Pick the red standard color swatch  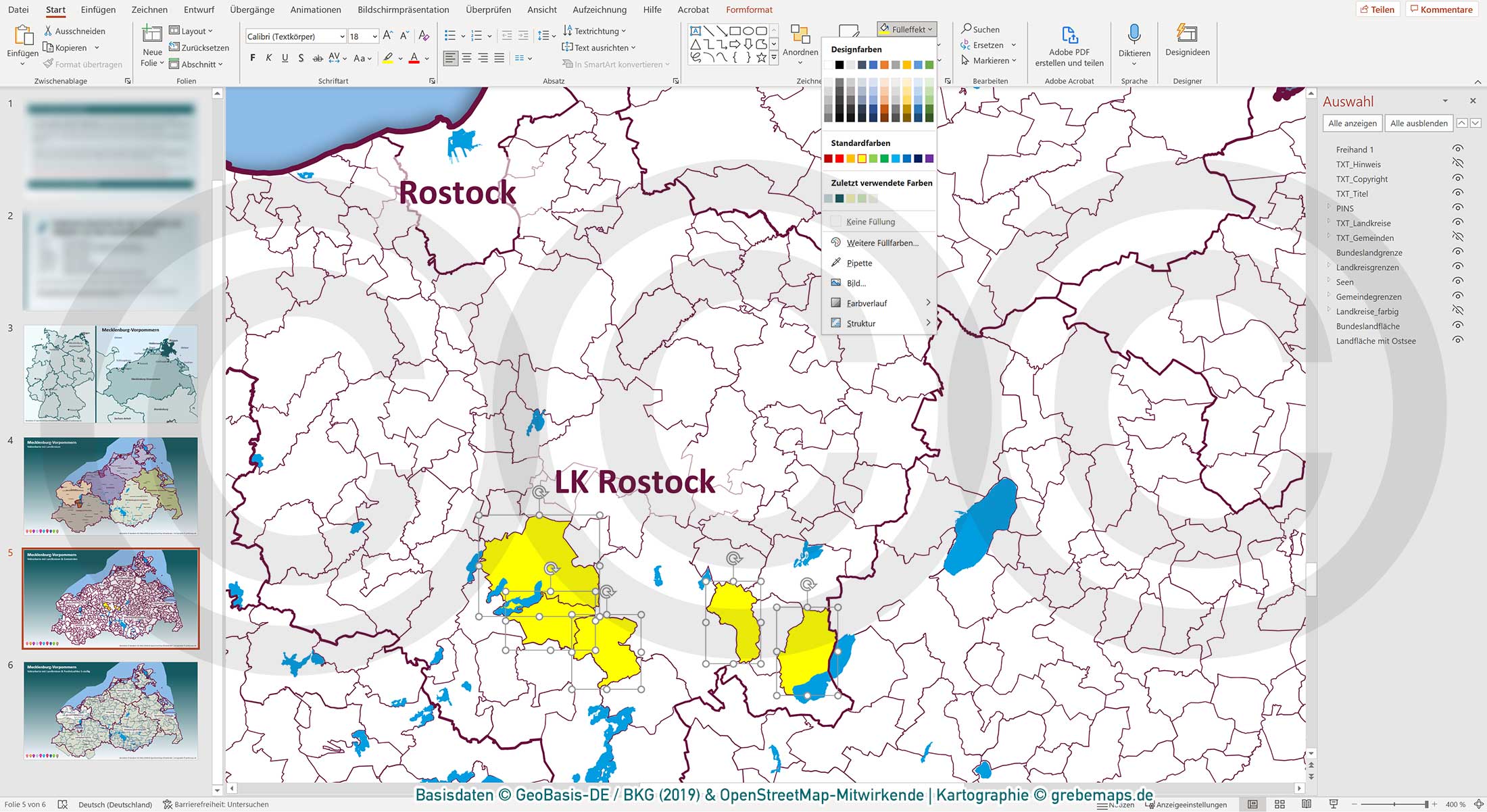point(839,159)
